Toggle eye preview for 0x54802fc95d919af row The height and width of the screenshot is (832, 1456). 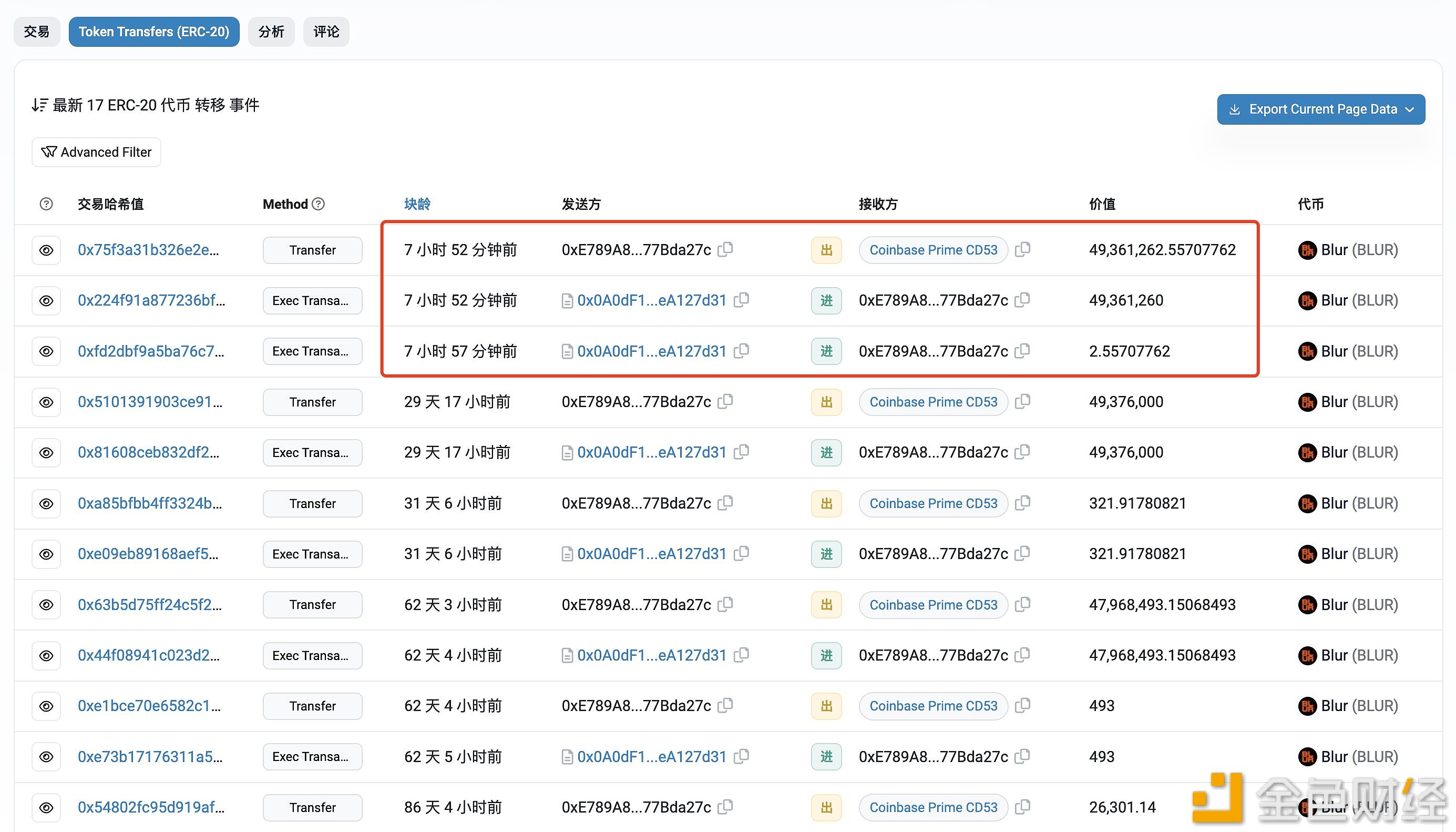(46, 807)
